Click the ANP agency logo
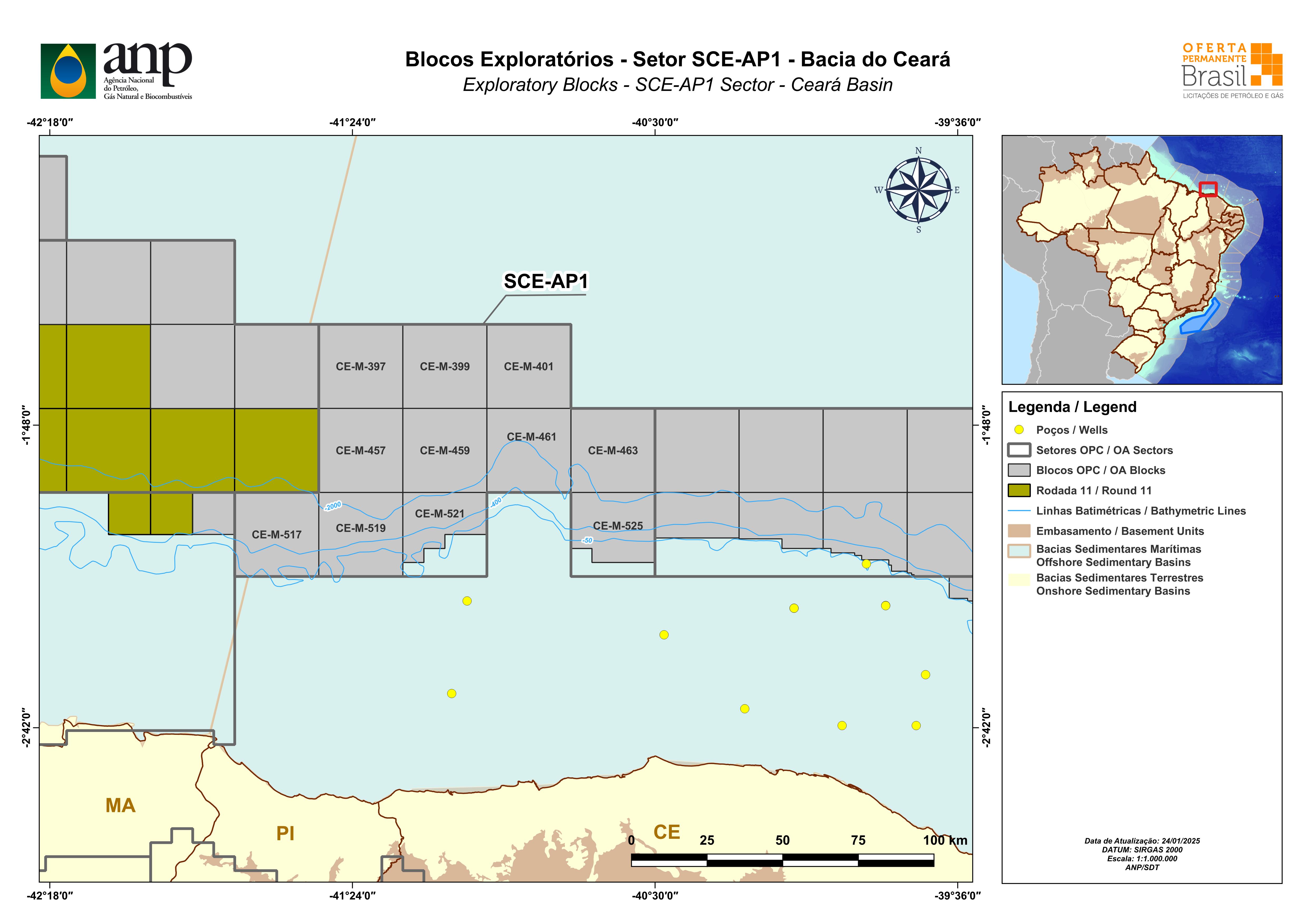1307x924 pixels. click(x=116, y=71)
